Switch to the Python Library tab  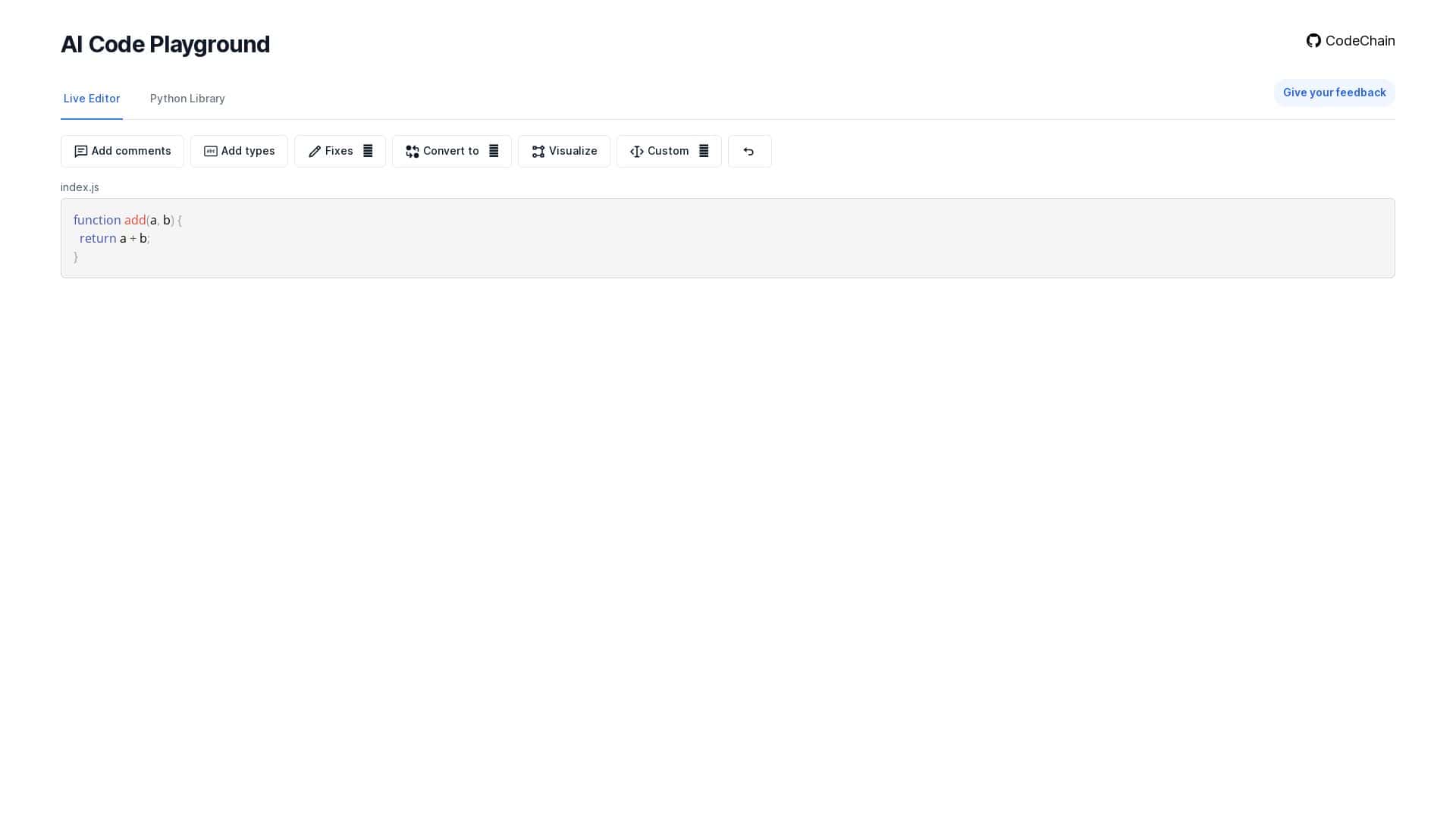coord(187,99)
